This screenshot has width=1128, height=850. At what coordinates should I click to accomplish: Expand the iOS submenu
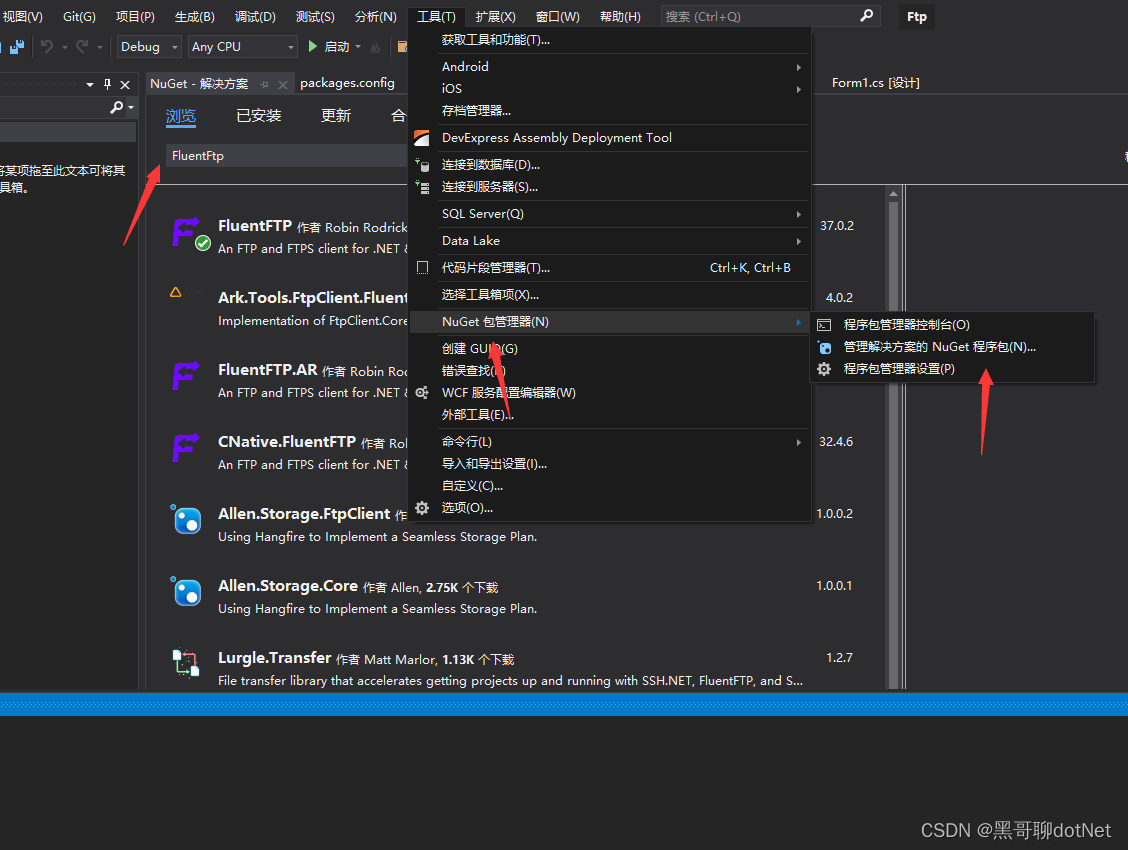pos(799,89)
